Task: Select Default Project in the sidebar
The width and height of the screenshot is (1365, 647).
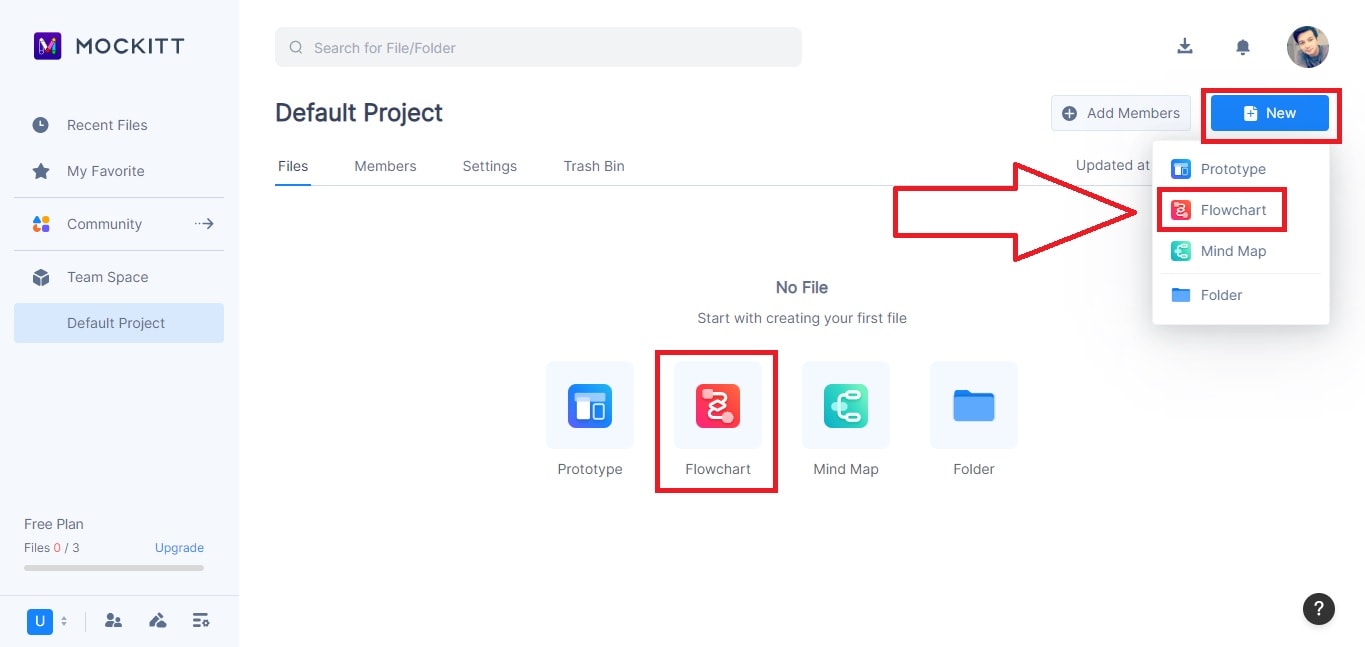Action: (x=119, y=323)
